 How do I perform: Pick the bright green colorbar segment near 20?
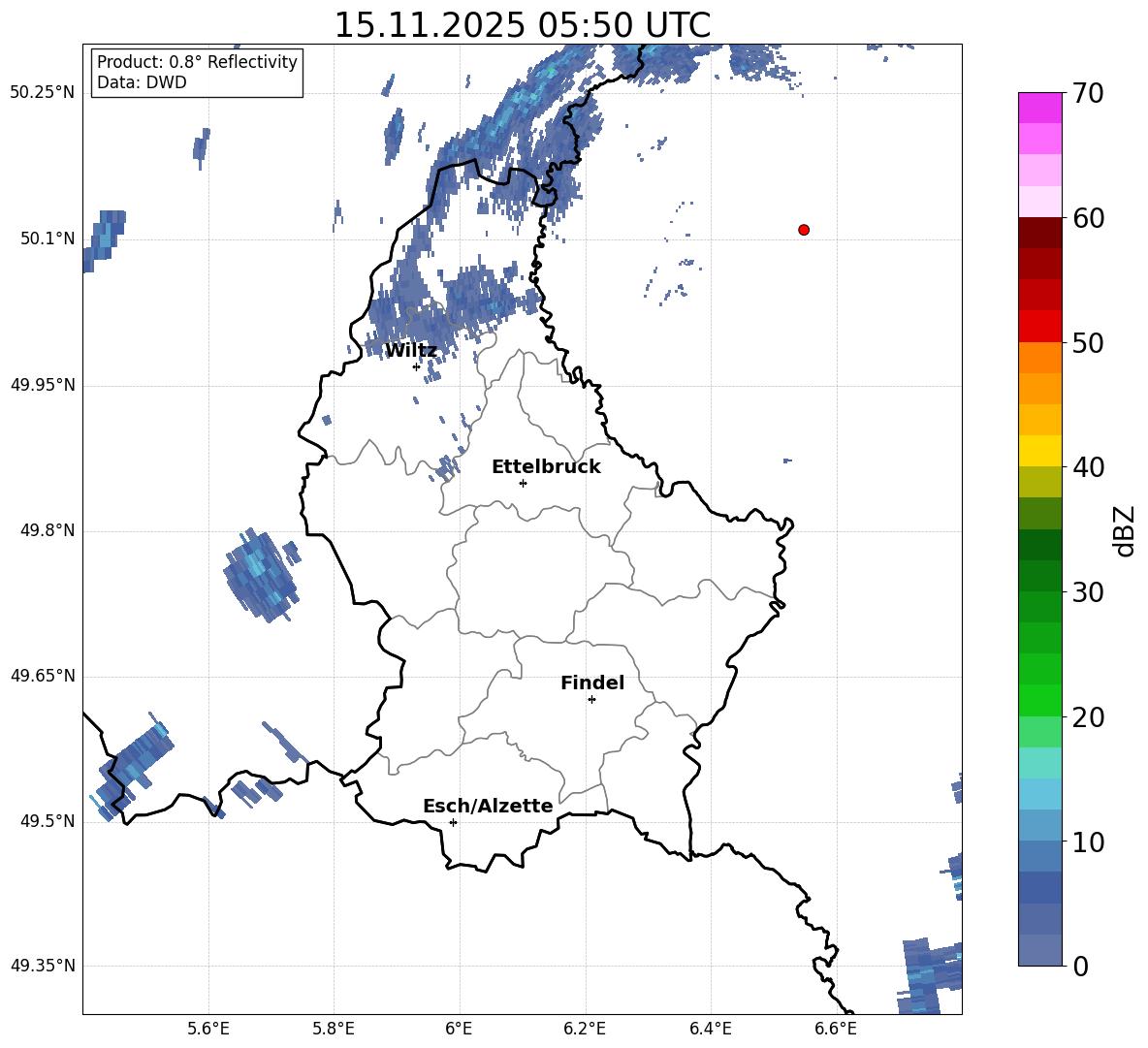click(x=1039, y=700)
